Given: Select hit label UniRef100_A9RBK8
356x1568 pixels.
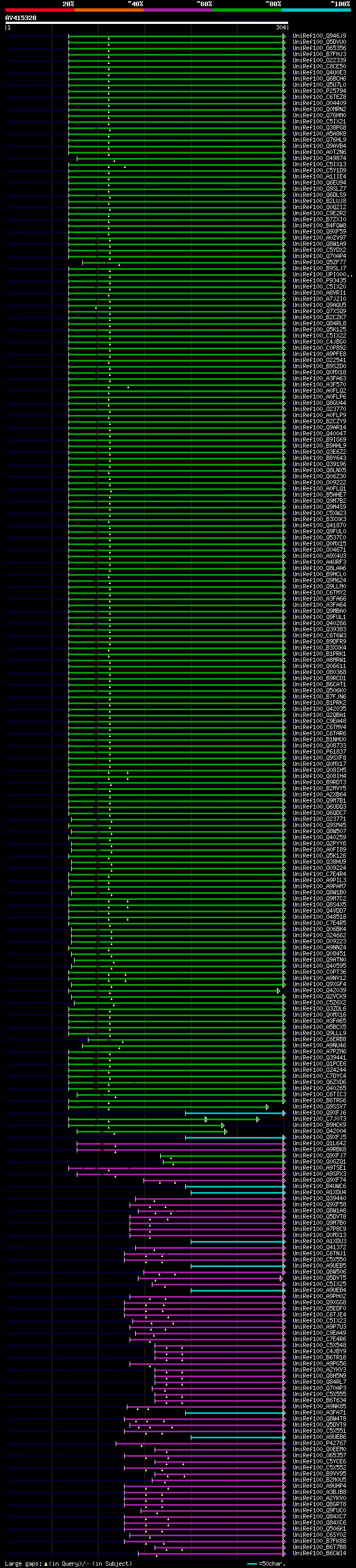Looking at the screenshot, I should tap(319, 1149).
